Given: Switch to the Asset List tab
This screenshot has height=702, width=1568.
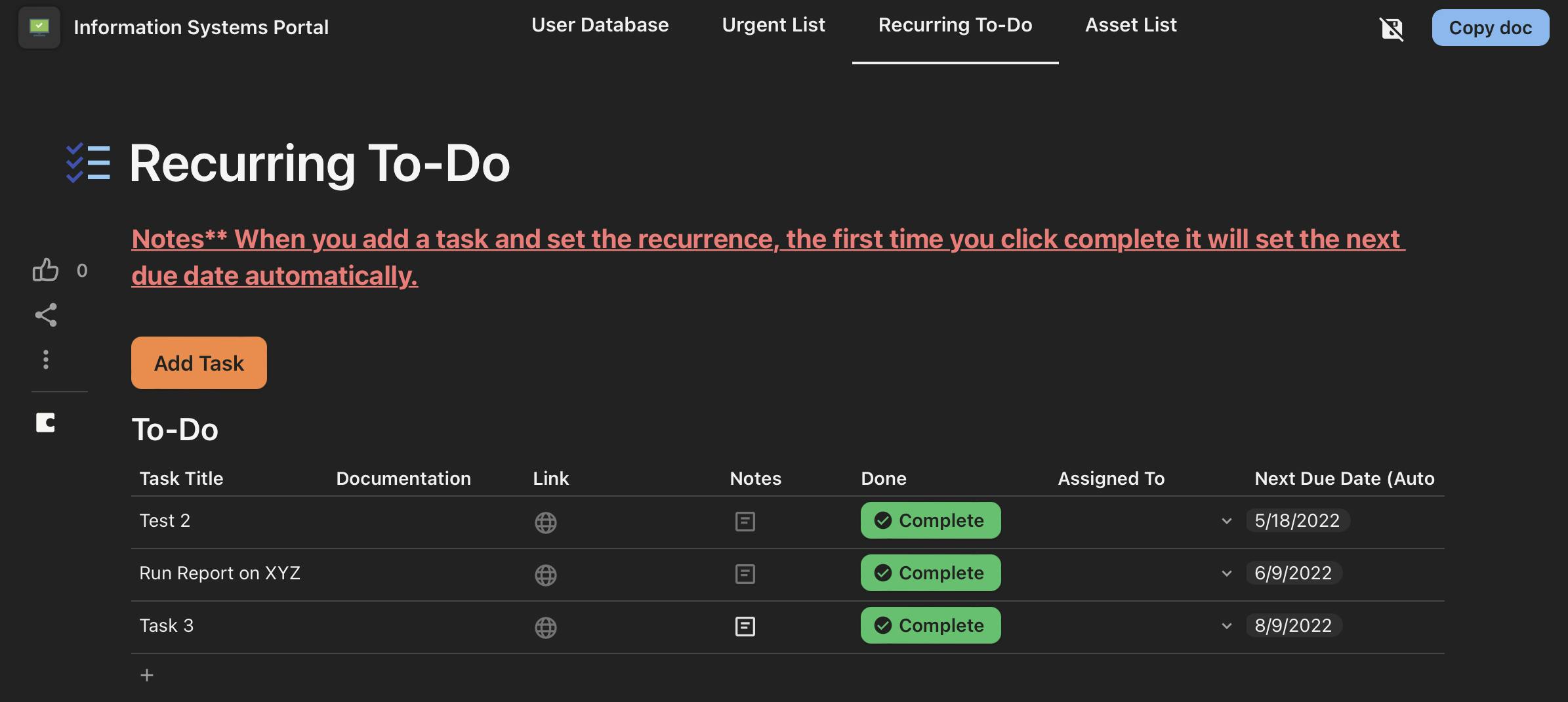Looking at the screenshot, I should tap(1131, 25).
